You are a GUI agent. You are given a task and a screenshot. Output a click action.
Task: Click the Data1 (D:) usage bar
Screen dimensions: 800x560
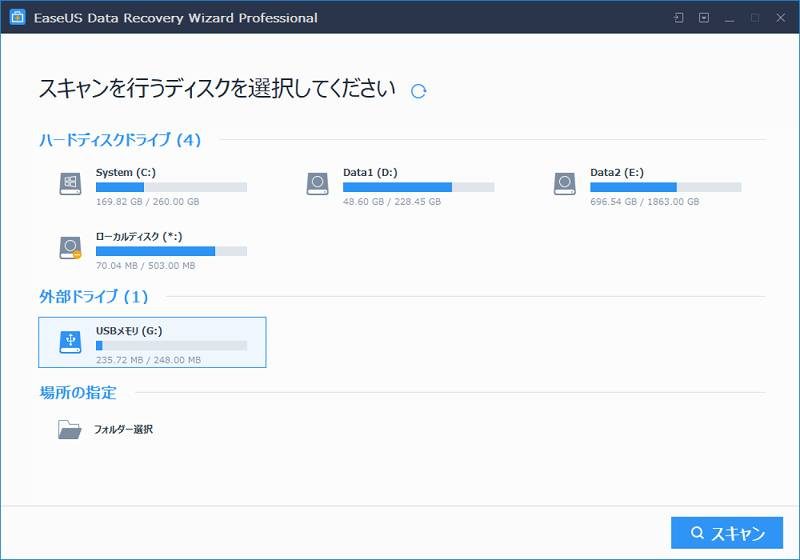(418, 187)
